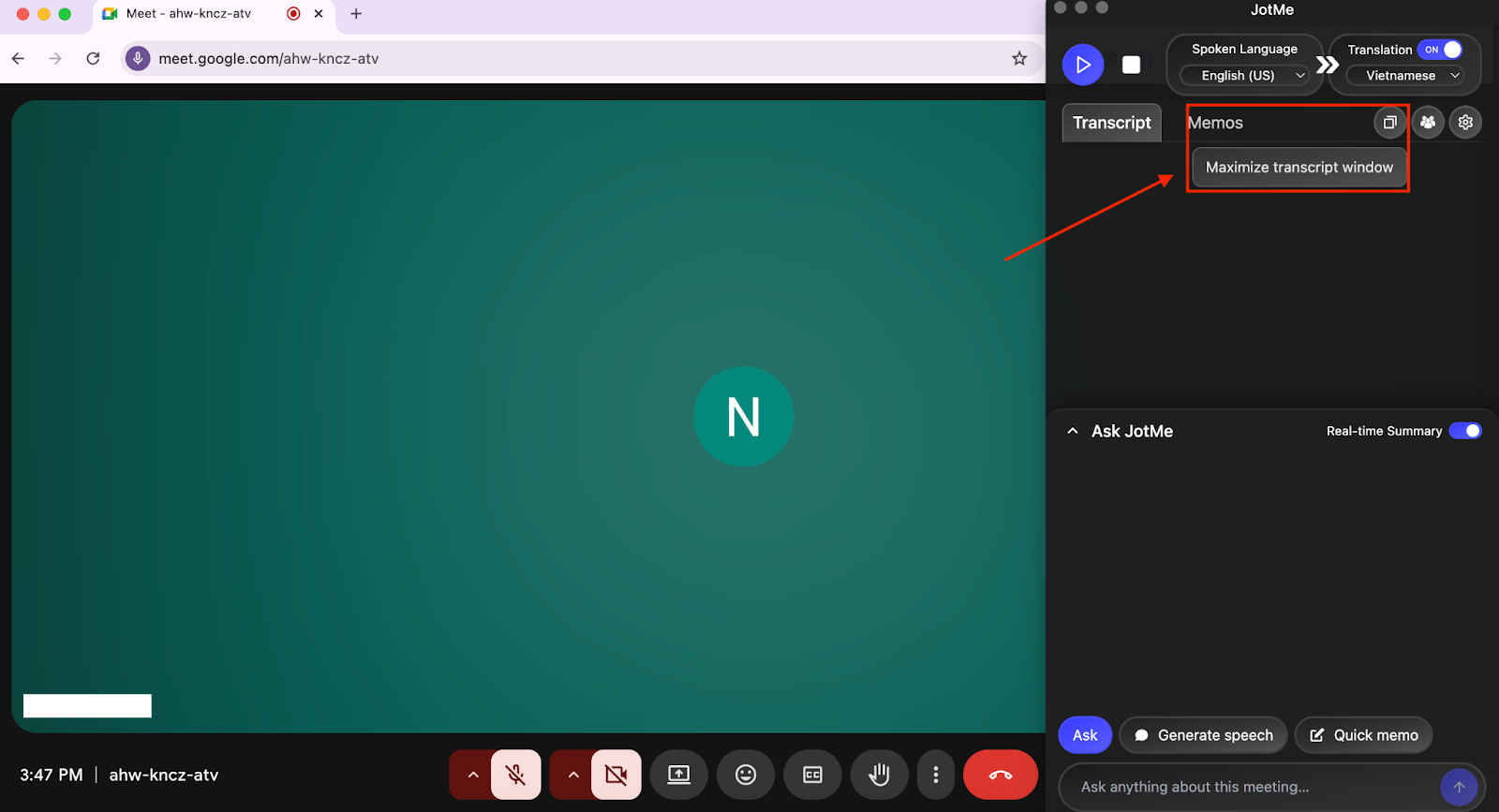1499x812 pixels.
Task: Click the Quick memo button
Action: click(x=1364, y=735)
